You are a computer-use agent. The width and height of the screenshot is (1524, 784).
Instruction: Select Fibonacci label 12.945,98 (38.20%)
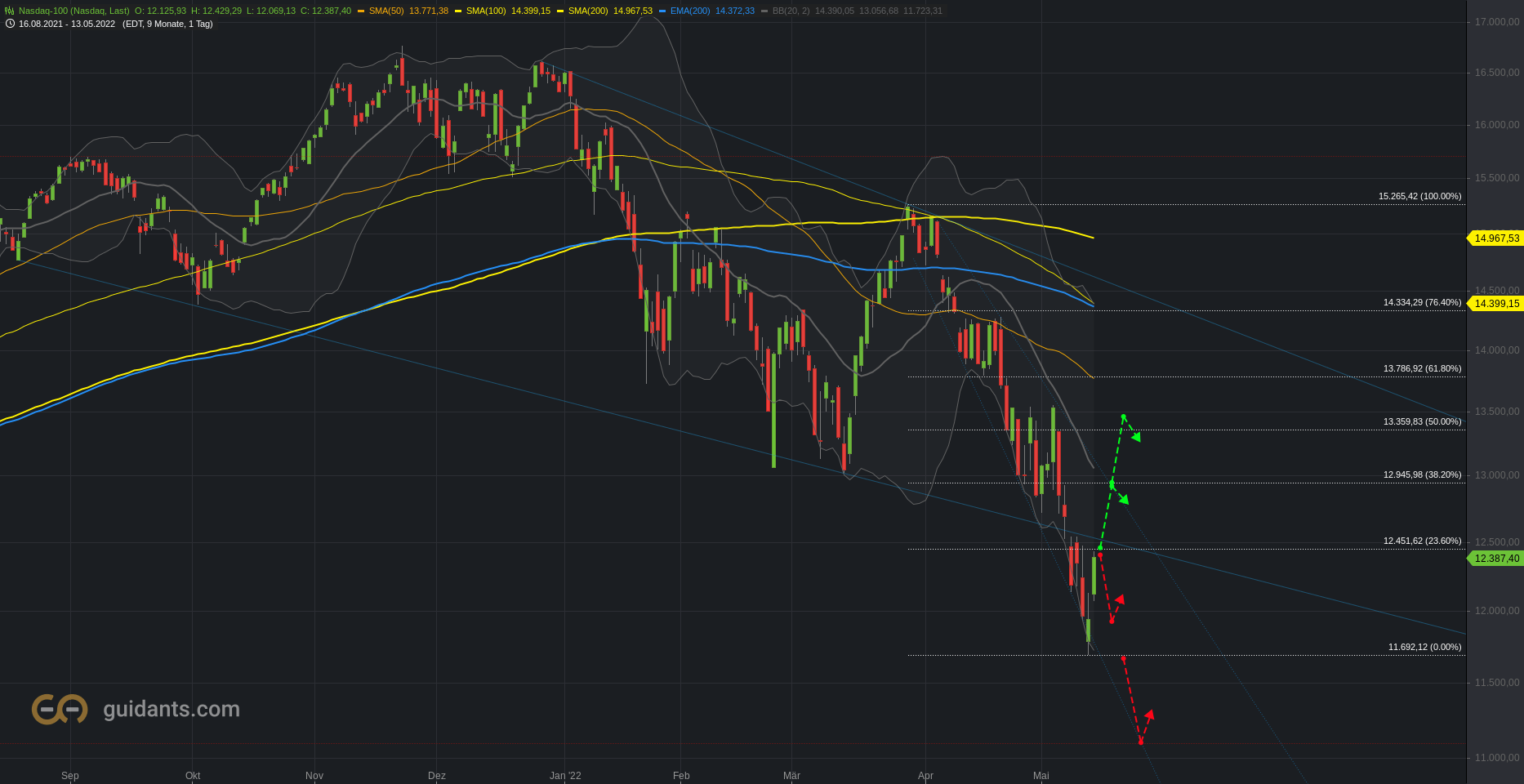point(1423,474)
